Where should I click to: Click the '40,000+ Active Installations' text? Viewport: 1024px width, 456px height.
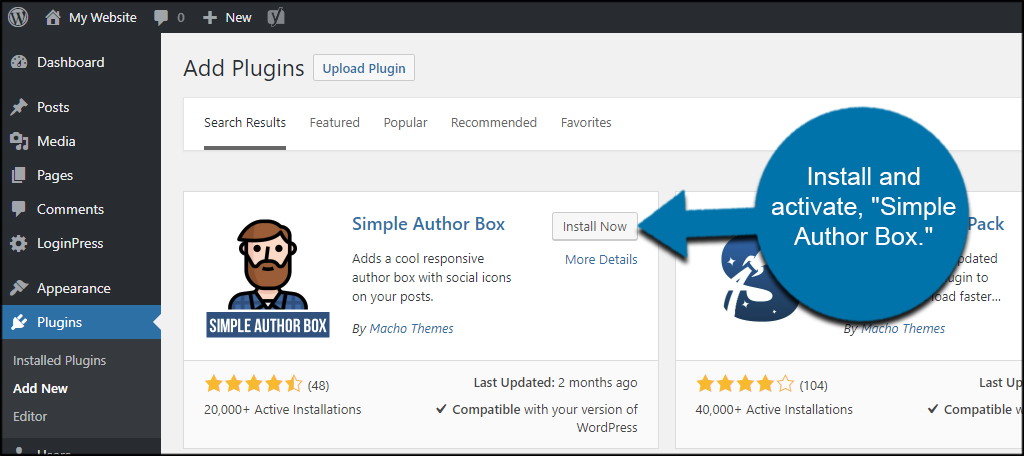tap(775, 410)
